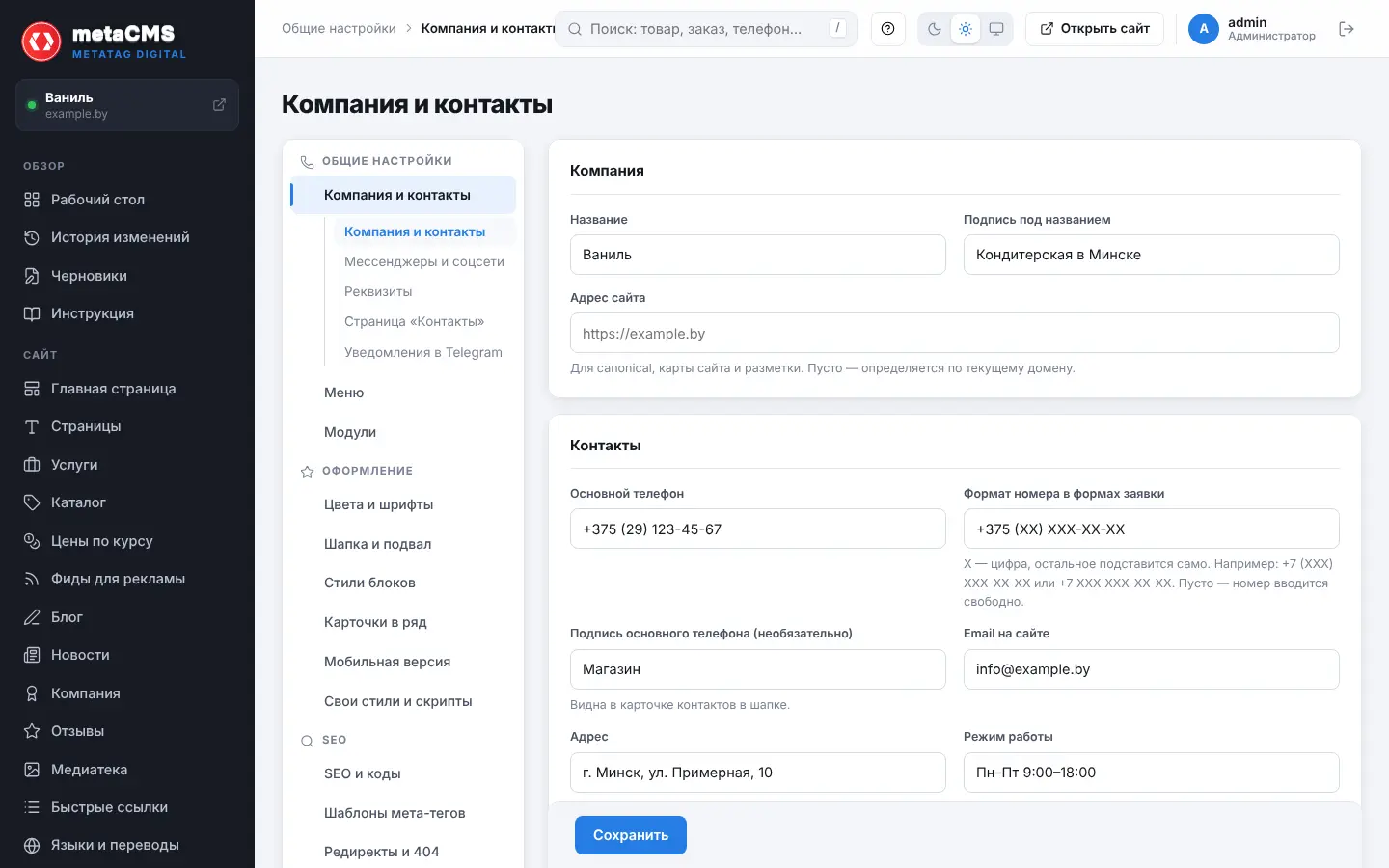The height and width of the screenshot is (868, 1389).
Task: Click the admin avatar icon
Action: coord(1204,29)
